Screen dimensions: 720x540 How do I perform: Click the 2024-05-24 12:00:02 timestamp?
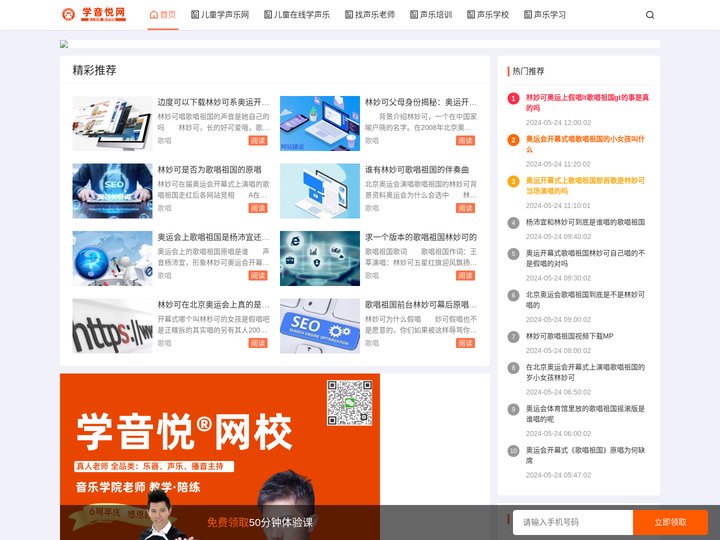tap(558, 123)
